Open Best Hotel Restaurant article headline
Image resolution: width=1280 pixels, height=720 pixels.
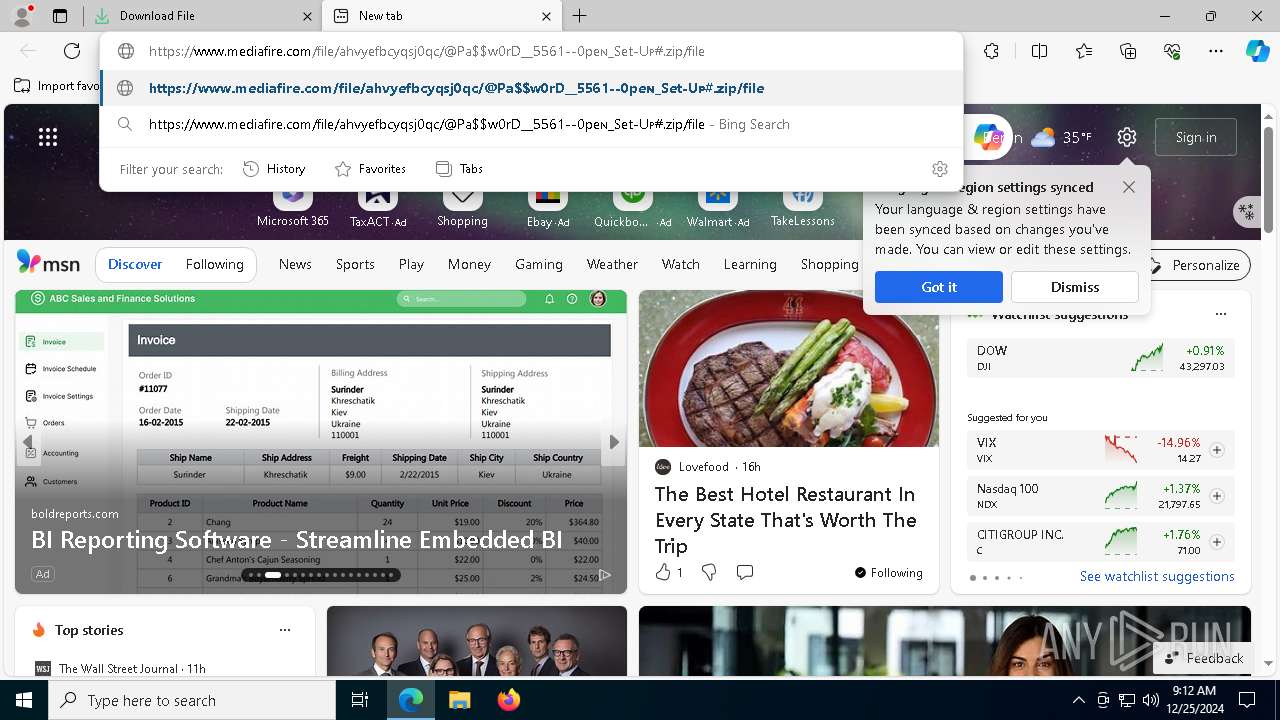(x=786, y=520)
